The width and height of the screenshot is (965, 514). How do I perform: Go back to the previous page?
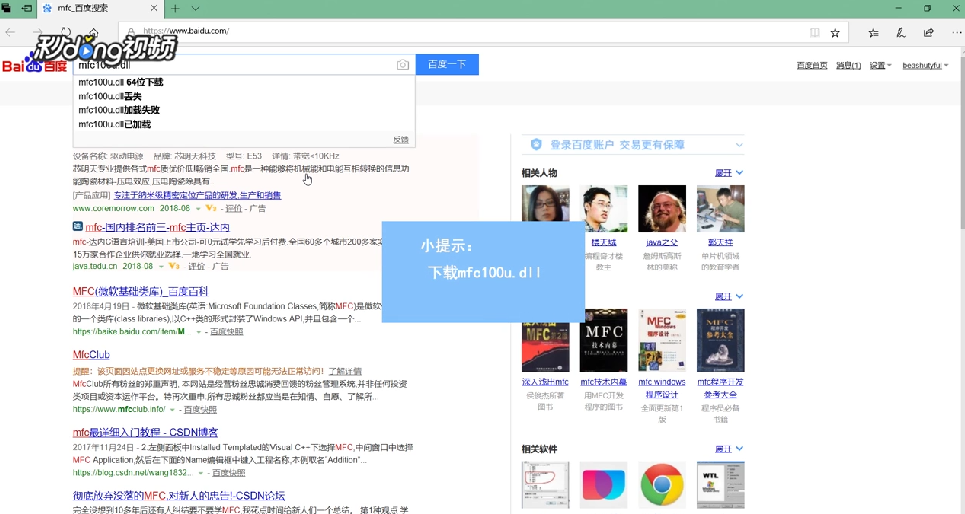10,32
